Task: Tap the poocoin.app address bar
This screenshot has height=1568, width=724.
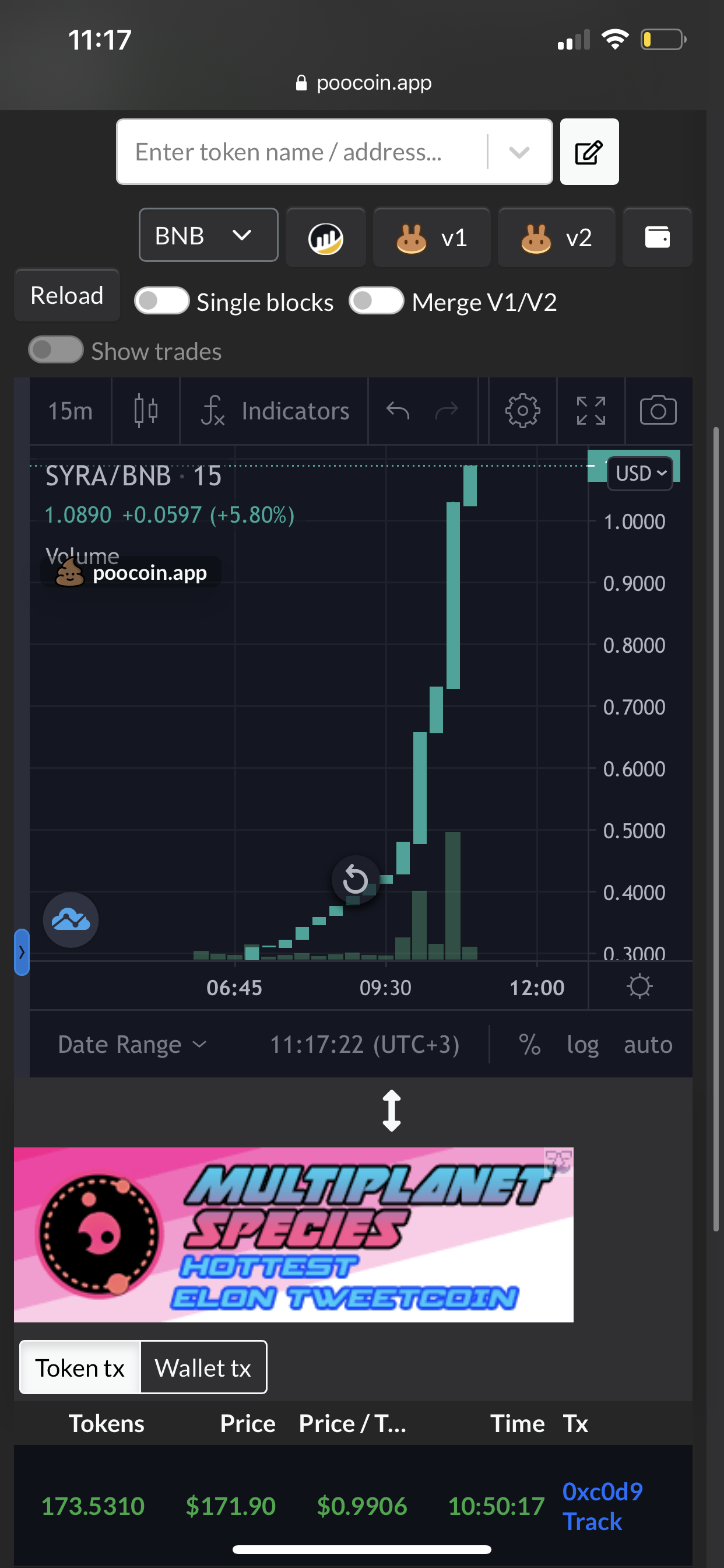Action: click(x=363, y=83)
